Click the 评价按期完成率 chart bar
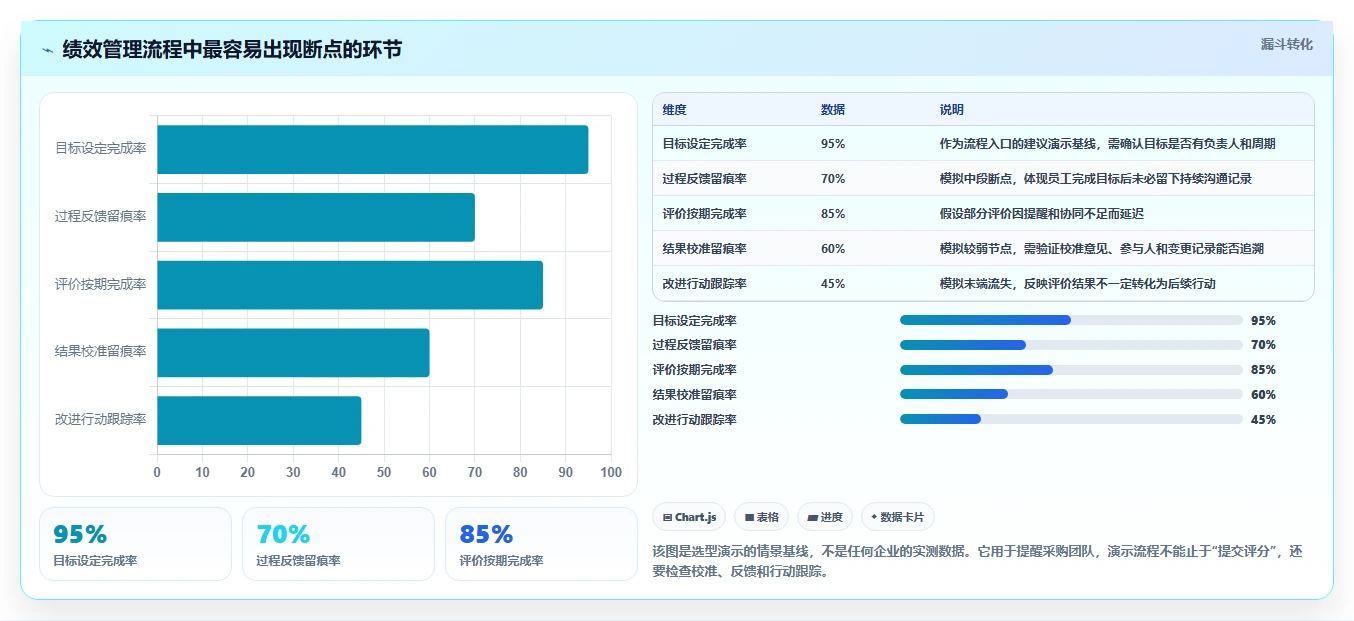 click(350, 285)
